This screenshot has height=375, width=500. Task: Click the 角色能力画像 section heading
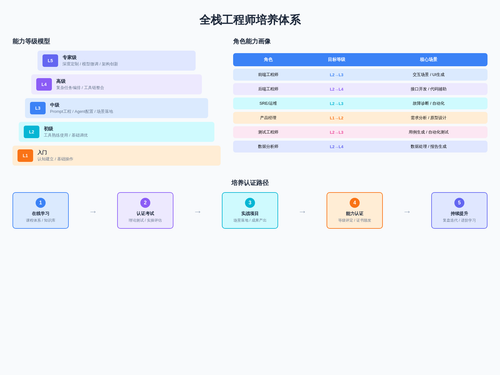[x=252, y=41]
